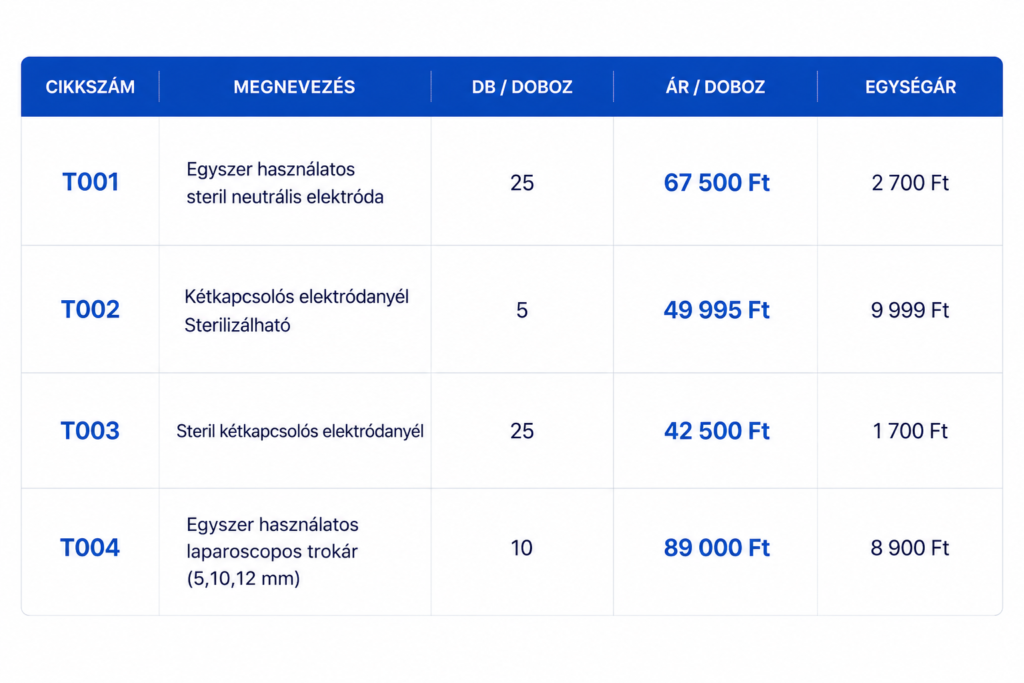Image resolution: width=1024 pixels, height=683 pixels.
Task: Click the CIKKSZÁM column header
Action: click(x=90, y=87)
